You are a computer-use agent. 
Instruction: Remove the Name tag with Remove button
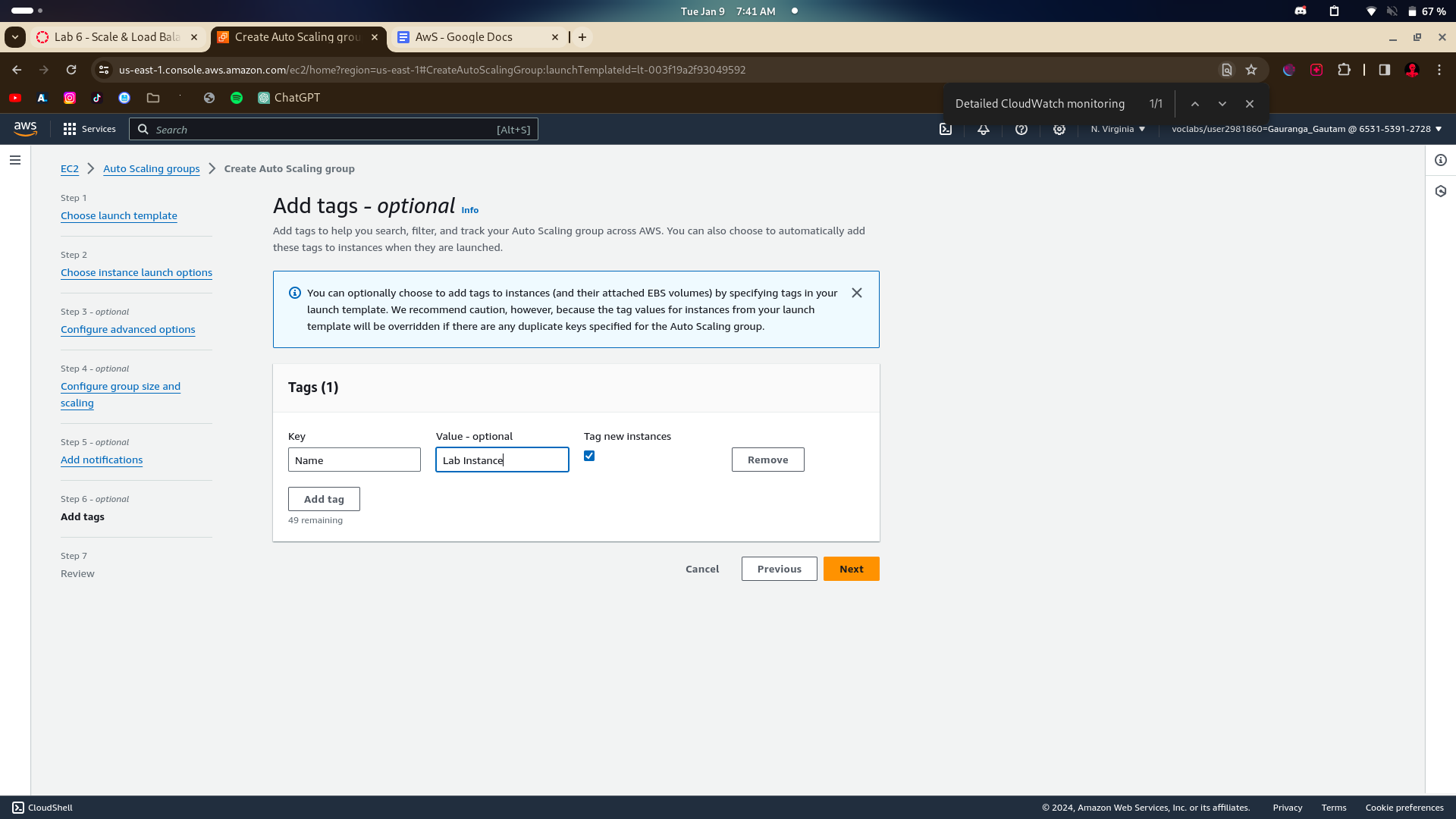[x=767, y=460]
